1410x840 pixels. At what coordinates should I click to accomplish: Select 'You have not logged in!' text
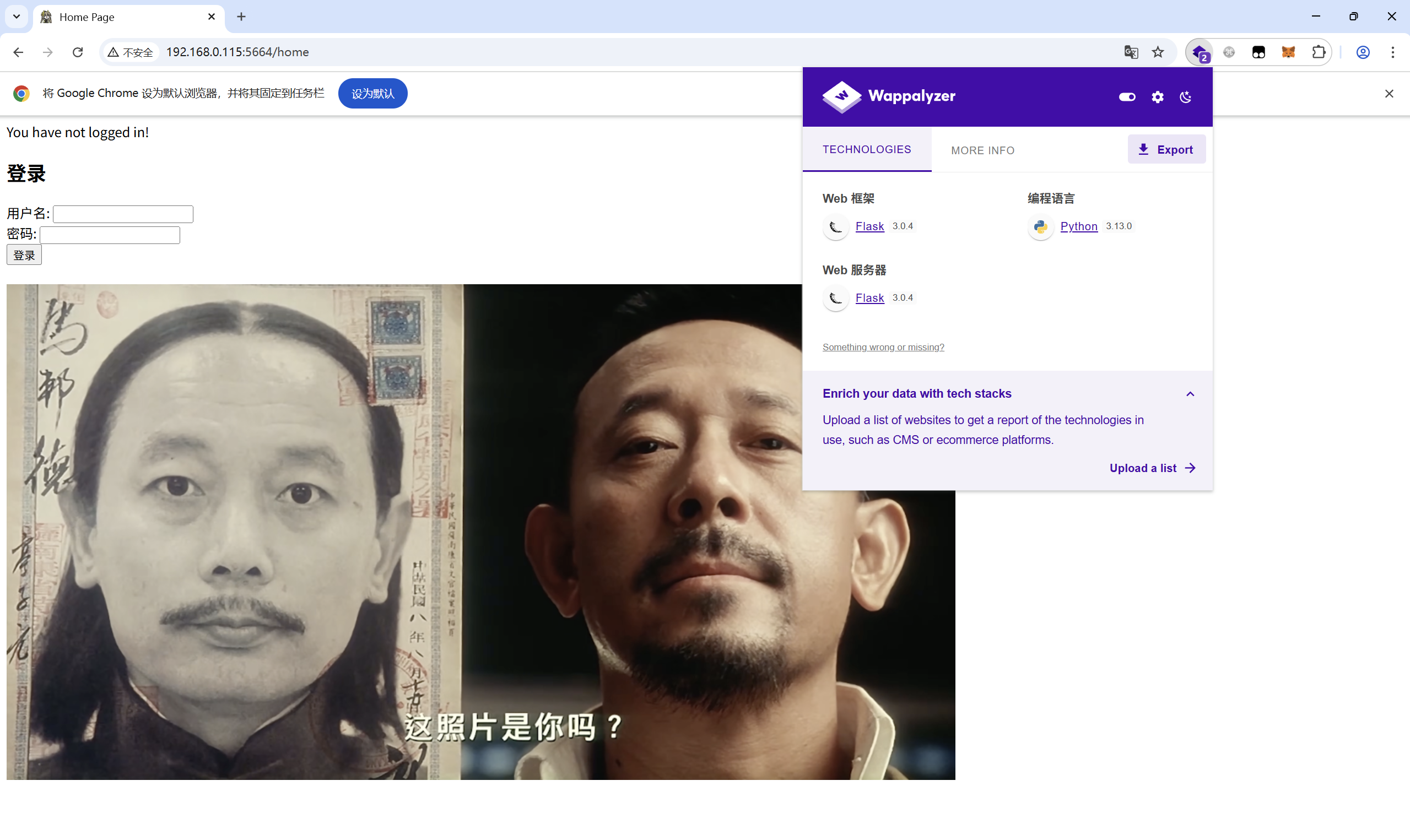[78, 132]
